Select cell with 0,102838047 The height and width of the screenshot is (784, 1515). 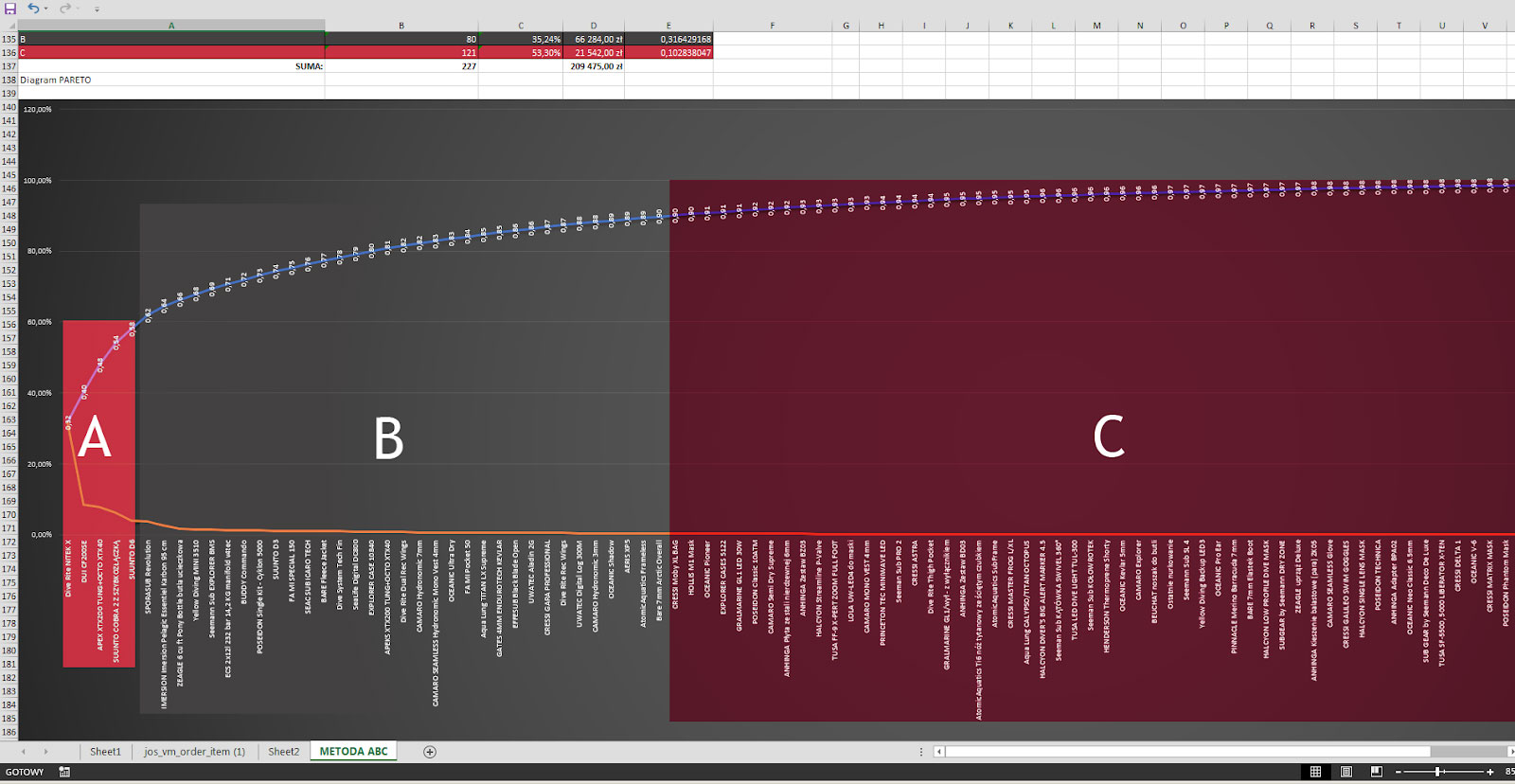click(x=668, y=53)
